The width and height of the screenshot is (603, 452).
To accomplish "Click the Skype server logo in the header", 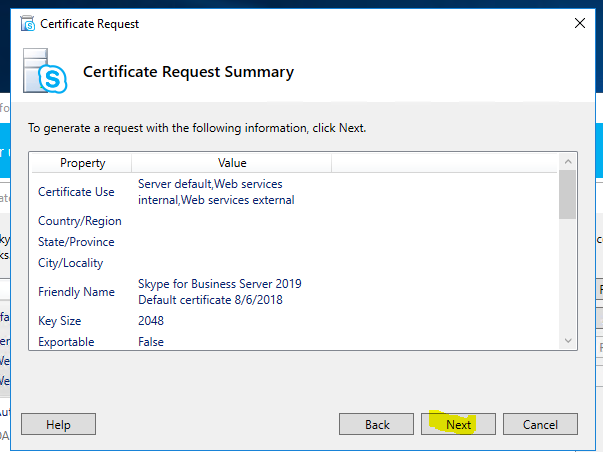I will point(45,71).
